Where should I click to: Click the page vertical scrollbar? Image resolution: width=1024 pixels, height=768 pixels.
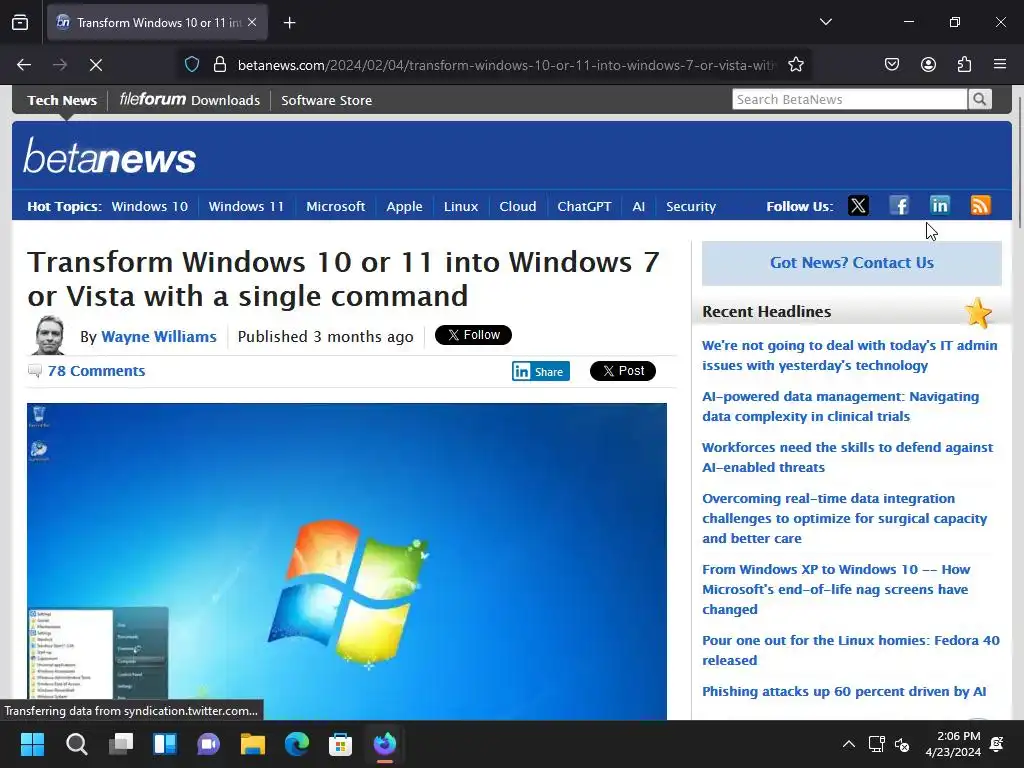pos(1019,163)
